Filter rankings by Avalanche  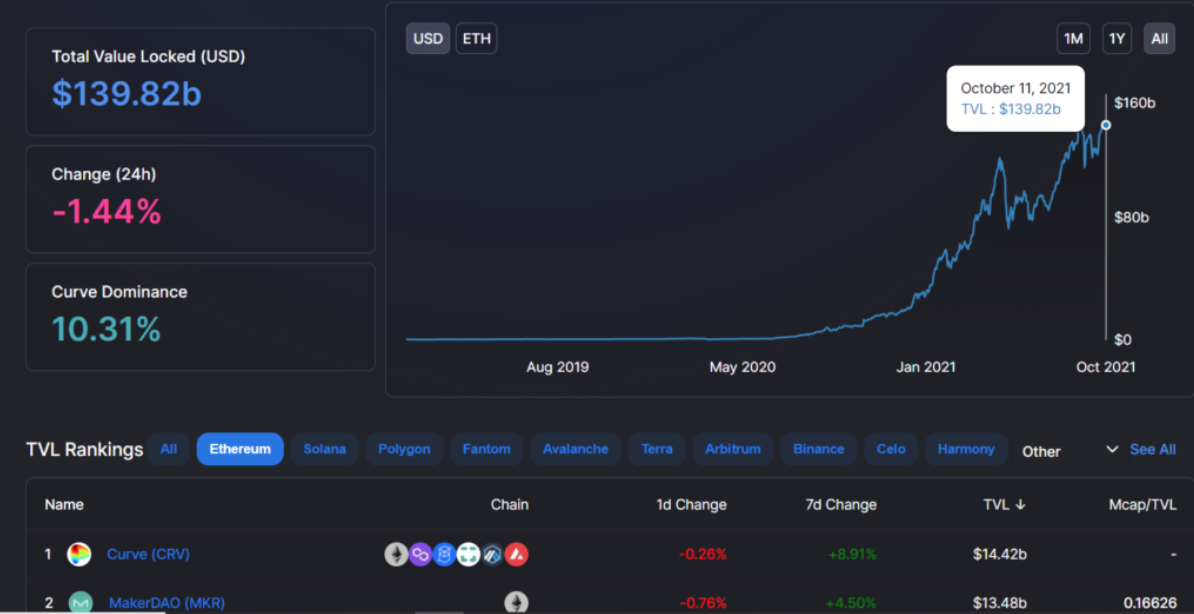[576, 449]
